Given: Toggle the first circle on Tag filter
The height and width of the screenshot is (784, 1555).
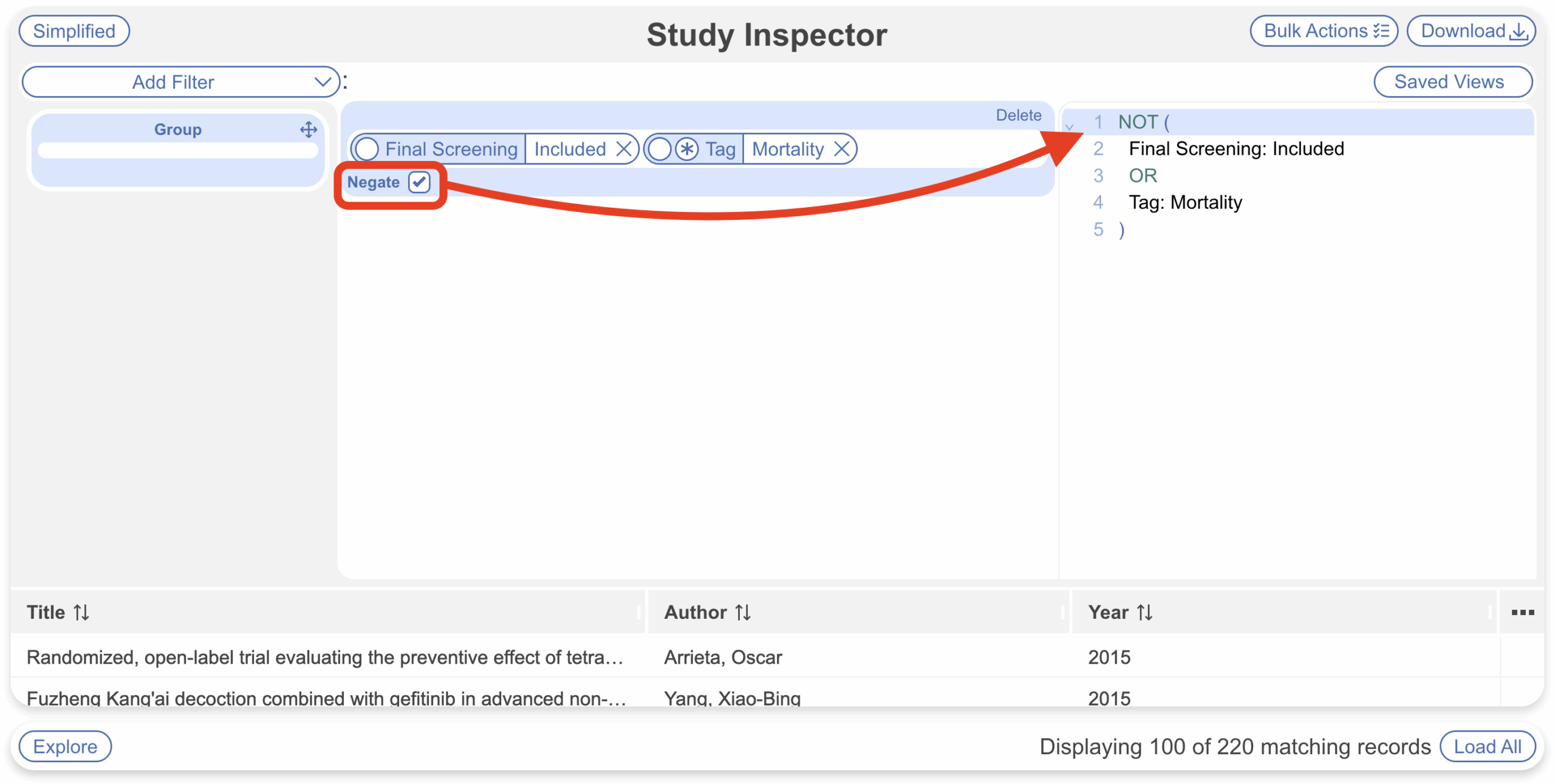Looking at the screenshot, I should [659, 149].
